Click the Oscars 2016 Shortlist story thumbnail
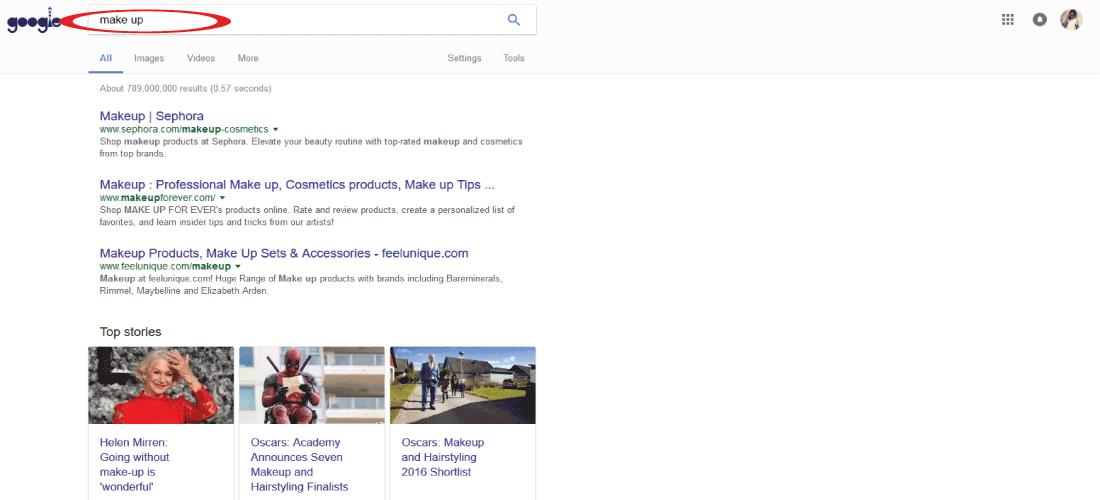Screen dimensions: 1100x500 click(x=463, y=385)
